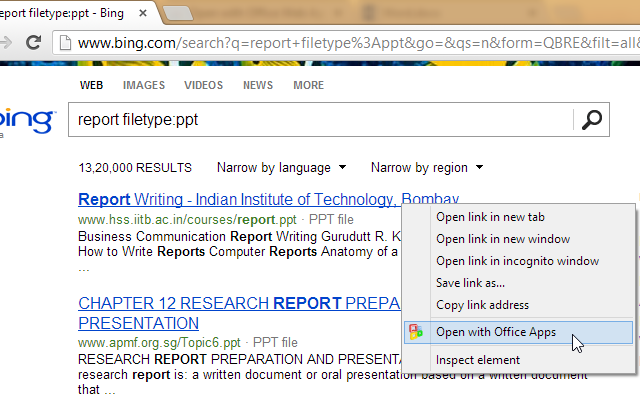Click the 13,20,000 RESULTS count text
The height and width of the screenshot is (400, 640).
135,168
